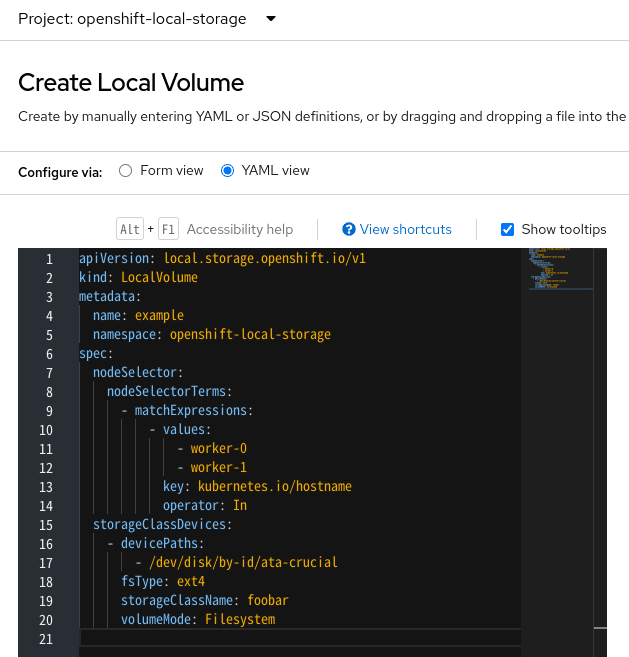Click the nodeSelectorTerms key on line 8

tap(166, 391)
